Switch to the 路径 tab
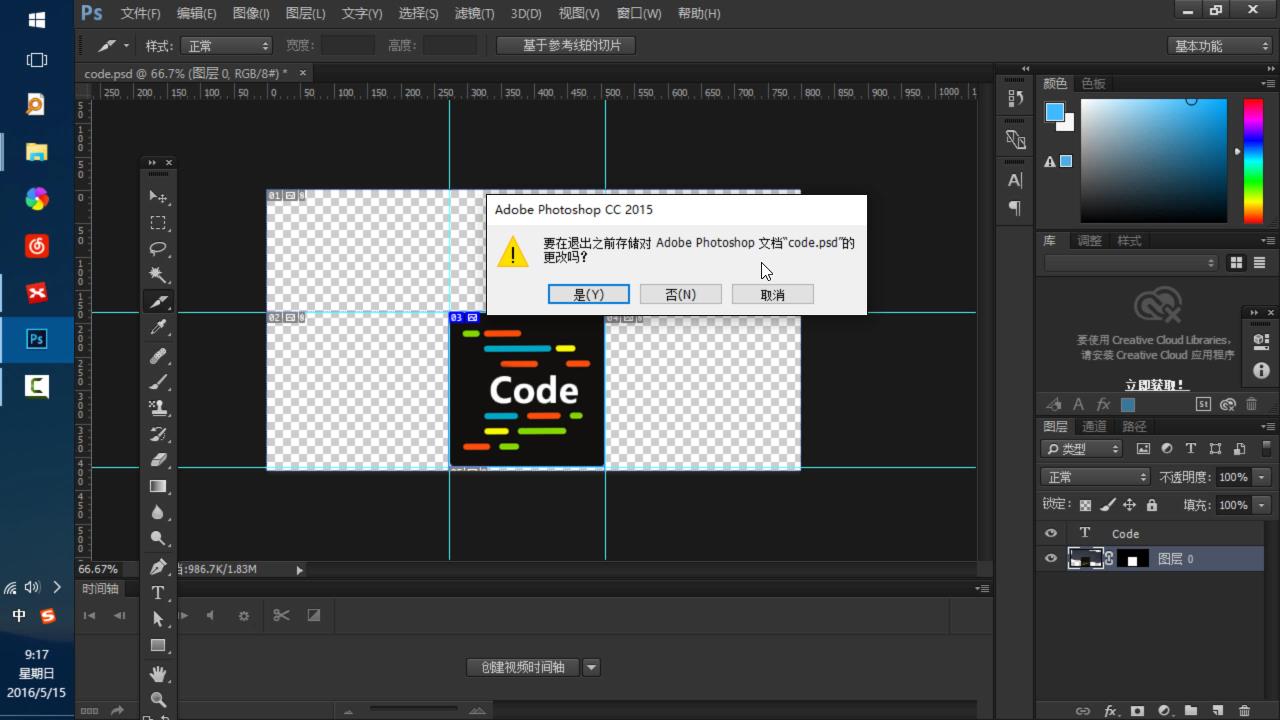The image size is (1280, 720). tap(1134, 426)
